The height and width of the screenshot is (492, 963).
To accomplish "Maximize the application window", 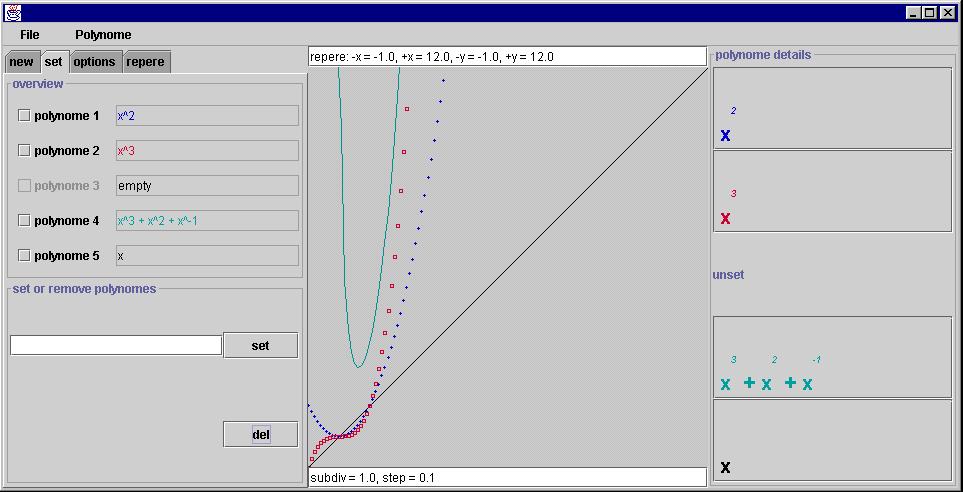I will click(x=929, y=13).
